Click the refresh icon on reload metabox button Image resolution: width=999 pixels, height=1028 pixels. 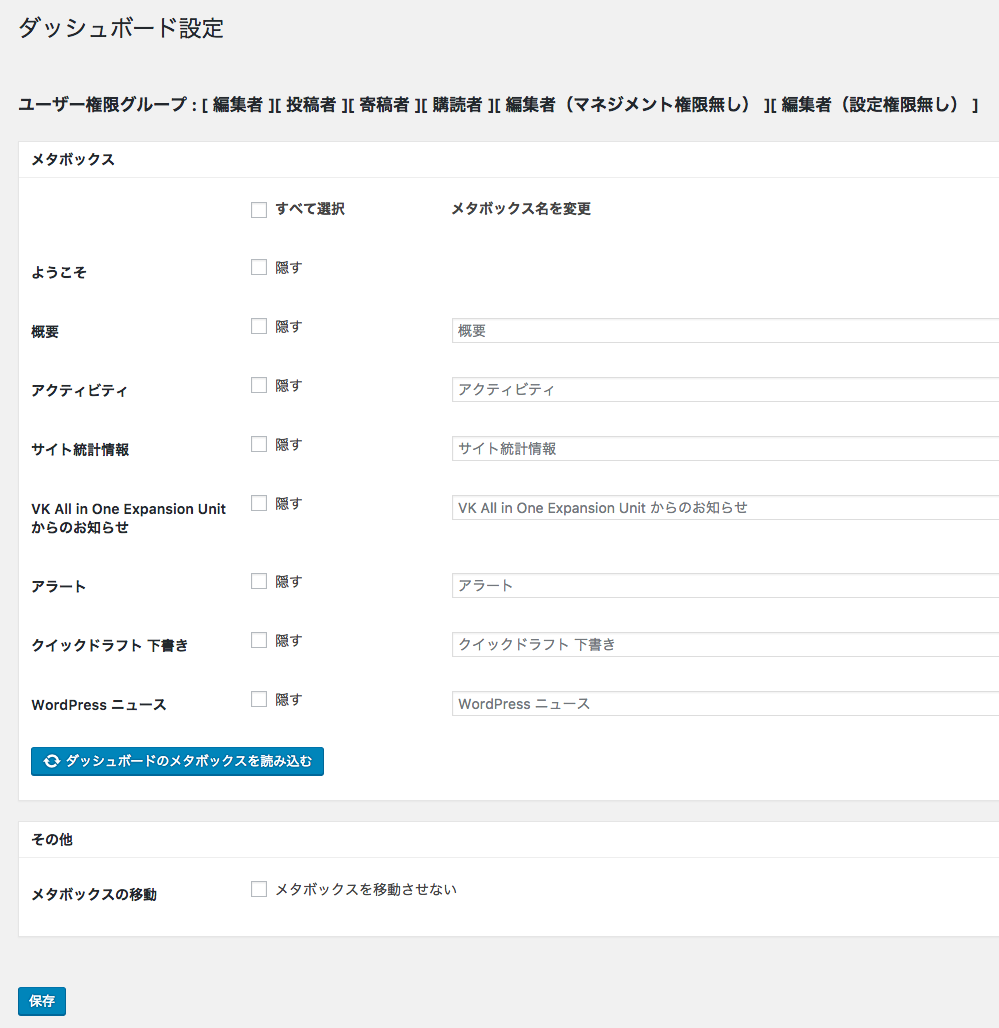pos(52,762)
